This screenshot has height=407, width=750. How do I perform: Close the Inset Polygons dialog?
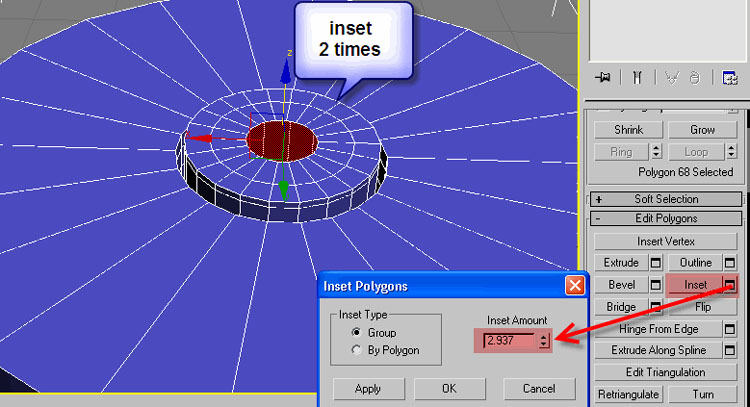tap(574, 286)
